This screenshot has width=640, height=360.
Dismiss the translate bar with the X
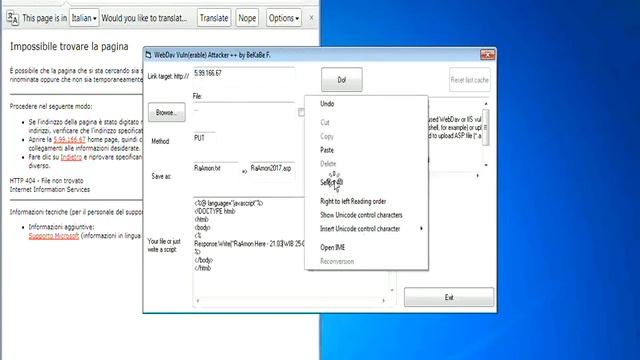point(311,18)
